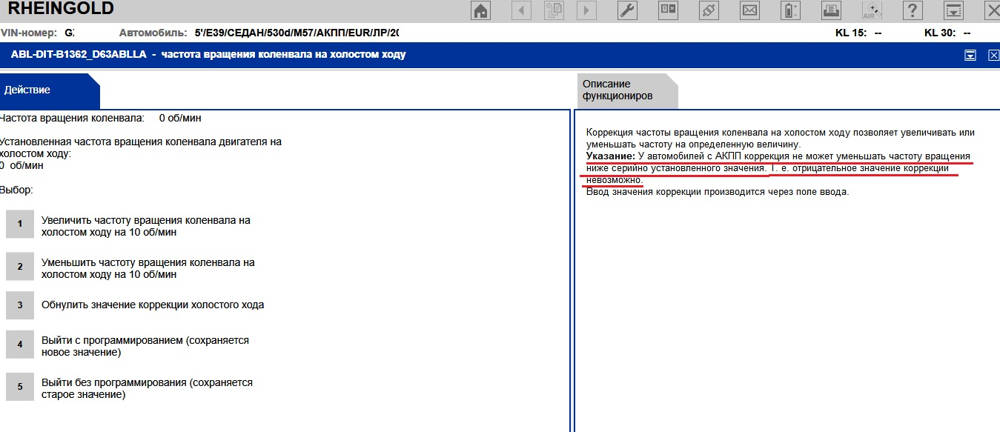Check the battery status icon
This screenshot has height=432, width=1000.
[788, 11]
